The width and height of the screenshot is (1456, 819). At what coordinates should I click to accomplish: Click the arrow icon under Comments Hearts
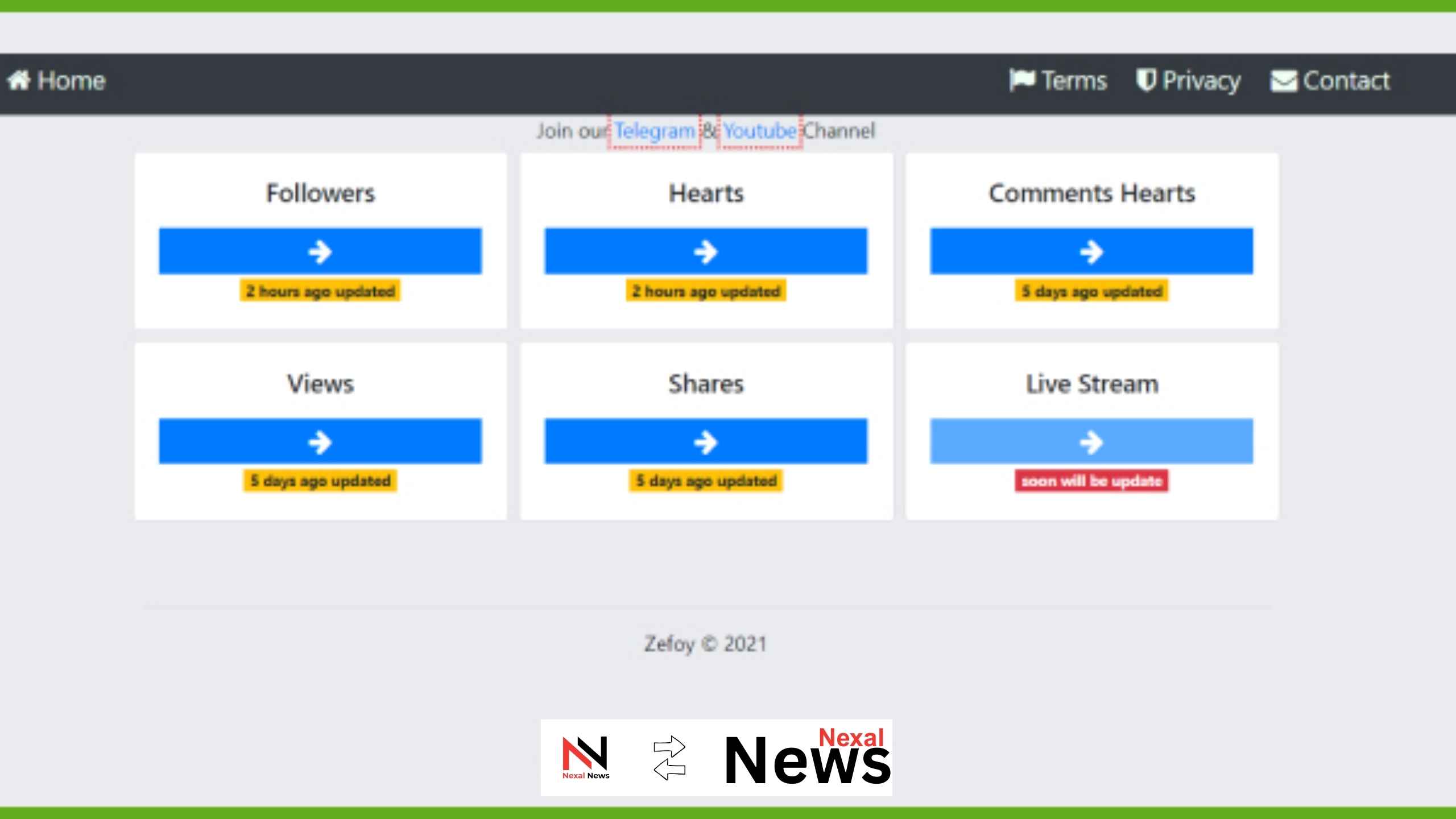1091,251
